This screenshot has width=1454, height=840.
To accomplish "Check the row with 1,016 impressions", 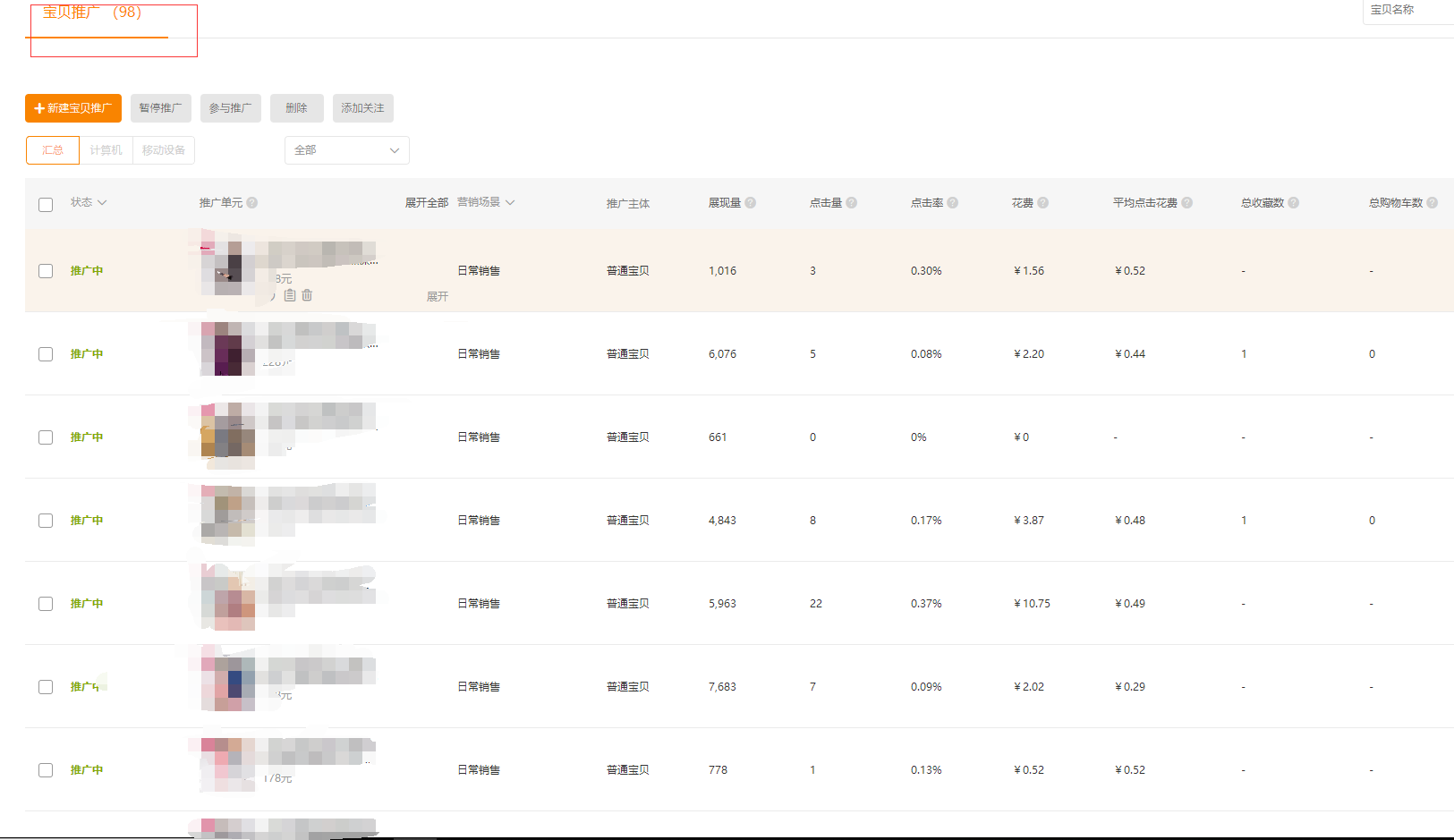I will point(46,271).
